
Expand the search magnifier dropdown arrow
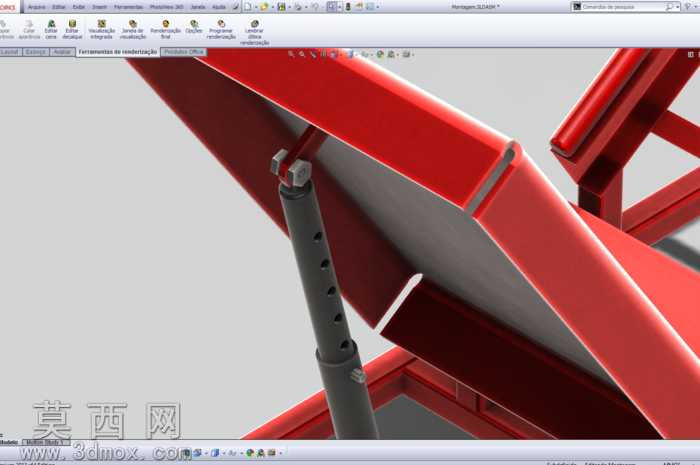pyautogui.click(x=677, y=7)
